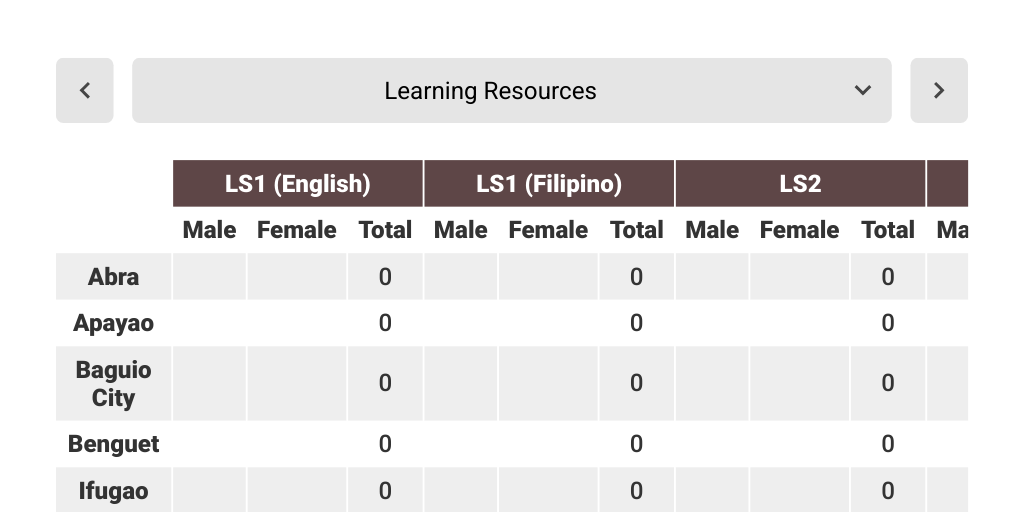Open the Learning Resources dropdown
This screenshot has width=1024, height=512.
[x=512, y=90]
